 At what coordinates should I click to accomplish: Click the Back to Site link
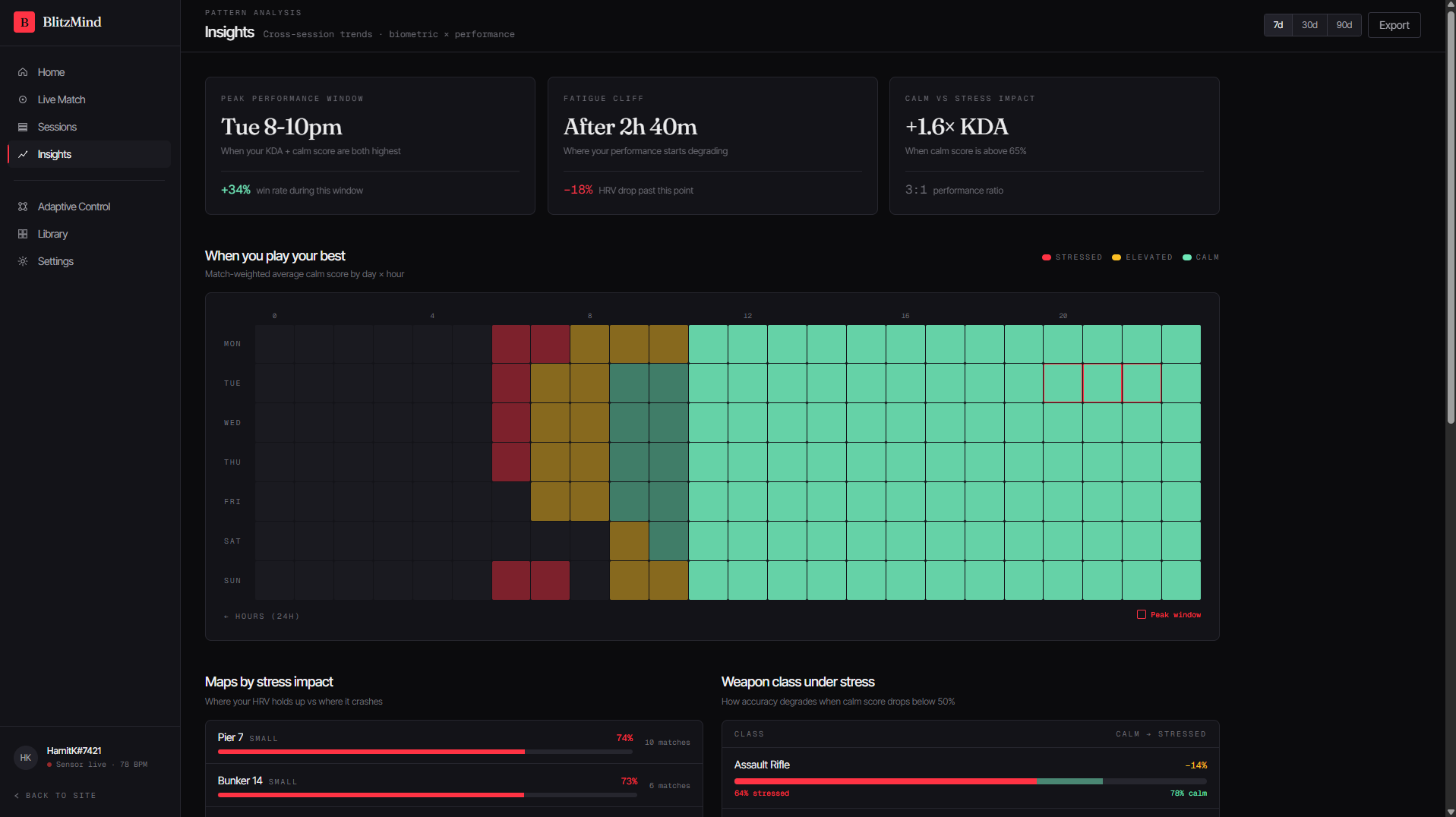55,796
